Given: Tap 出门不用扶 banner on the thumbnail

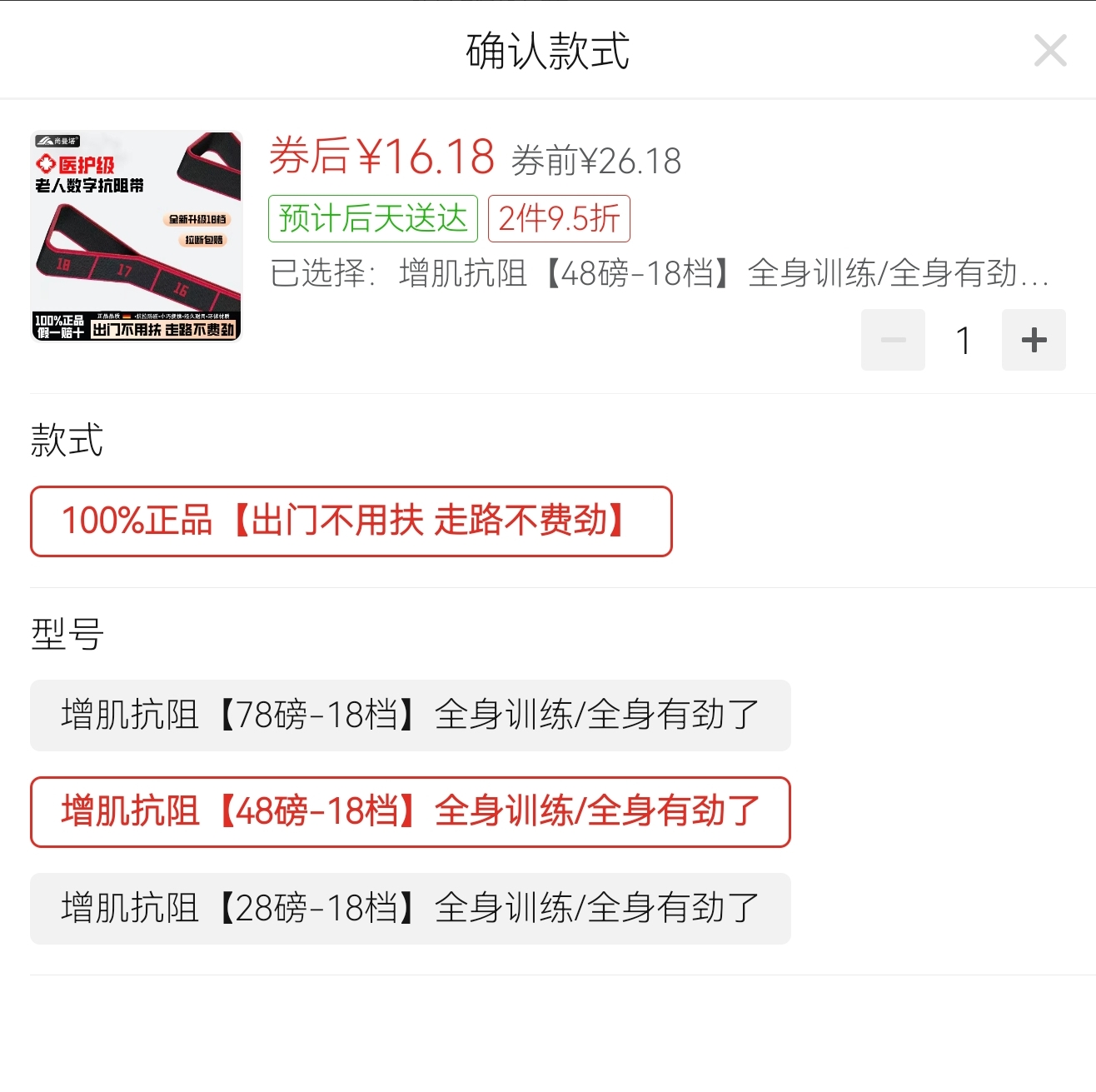Looking at the screenshot, I should coord(163,330).
